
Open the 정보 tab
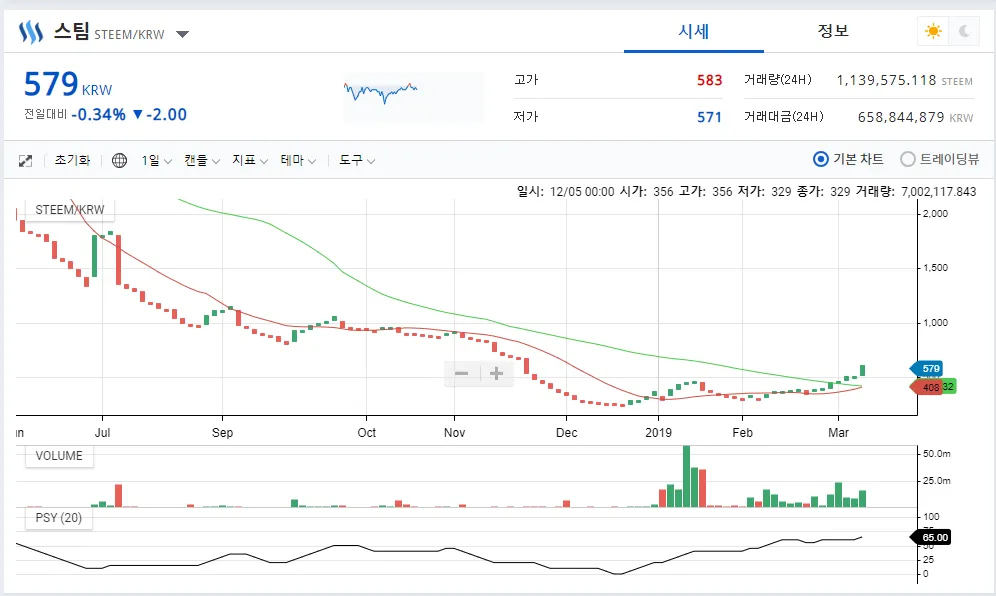click(833, 31)
